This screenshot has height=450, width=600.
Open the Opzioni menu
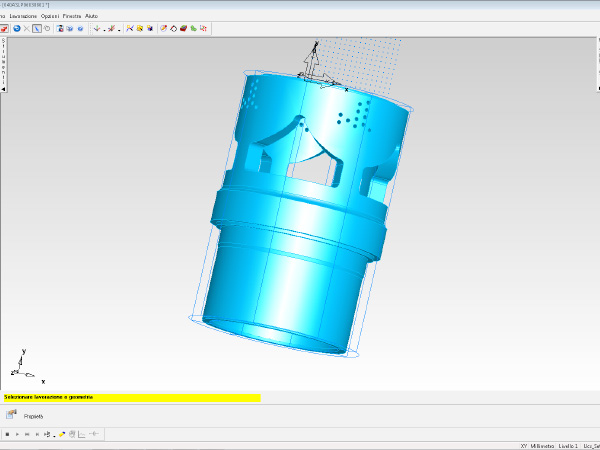click(50, 16)
